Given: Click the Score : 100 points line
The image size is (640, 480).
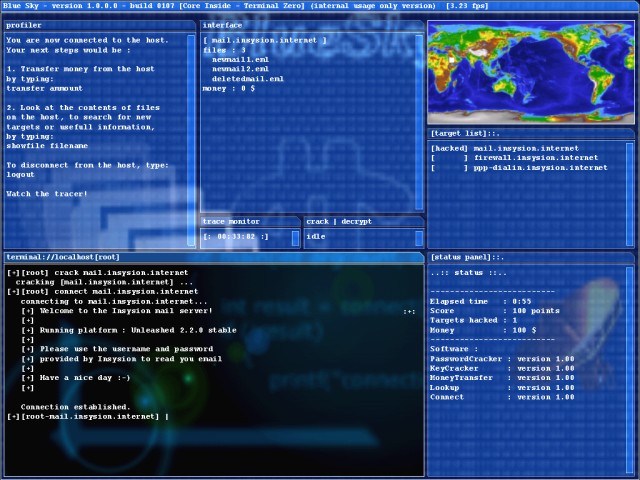Looking at the screenshot, I should point(495,311).
